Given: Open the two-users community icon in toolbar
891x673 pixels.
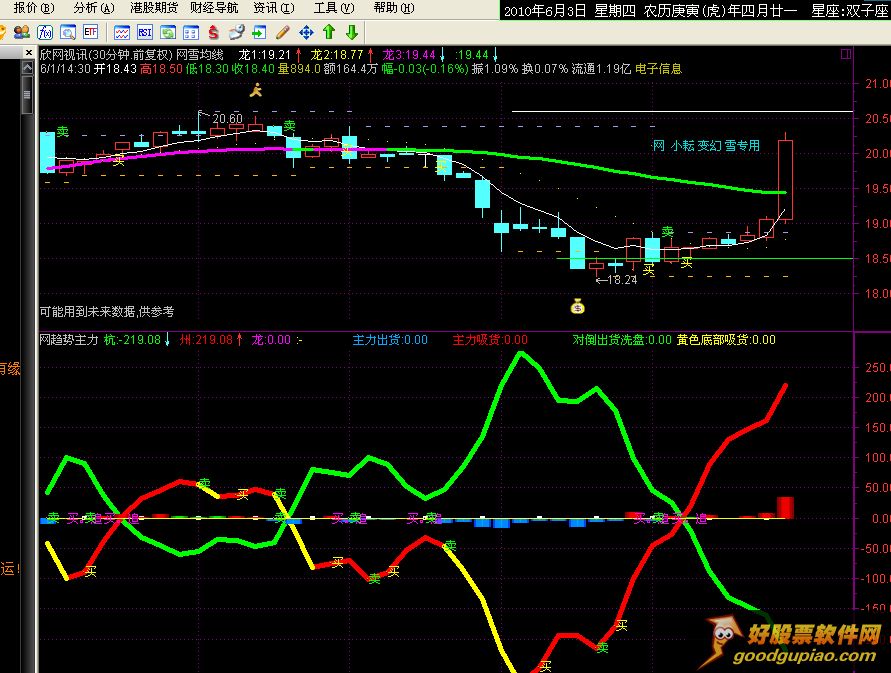Looking at the screenshot, I should coord(22,32).
